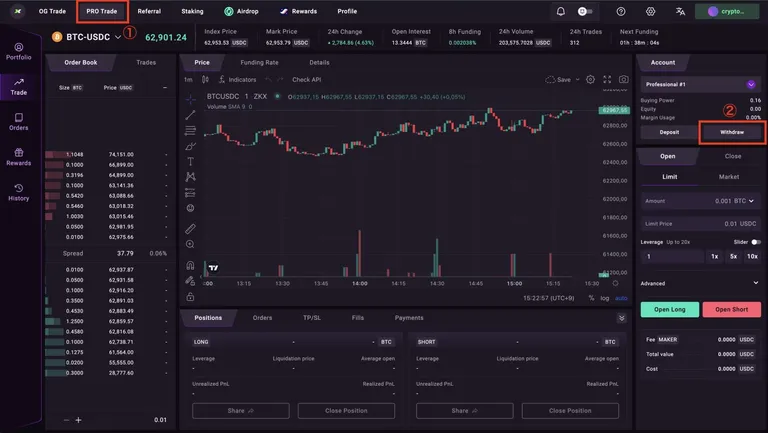
Task: Toggle log scale on chart
Action: (x=605, y=298)
